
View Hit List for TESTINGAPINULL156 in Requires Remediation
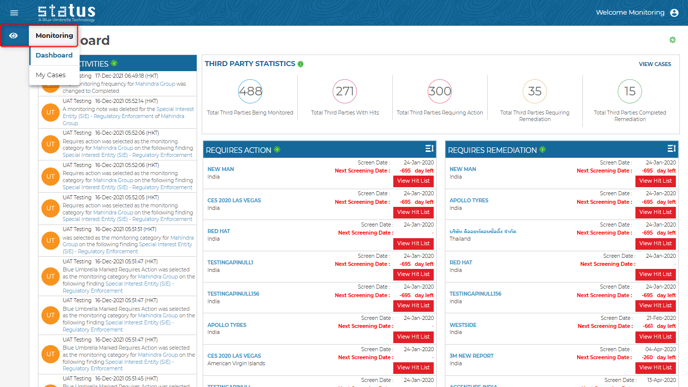(656, 305)
